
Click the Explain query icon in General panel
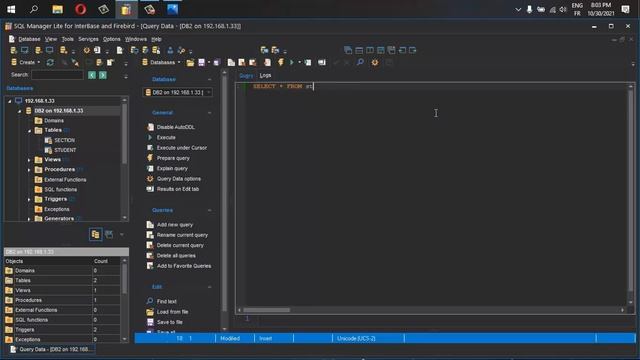tap(150, 168)
